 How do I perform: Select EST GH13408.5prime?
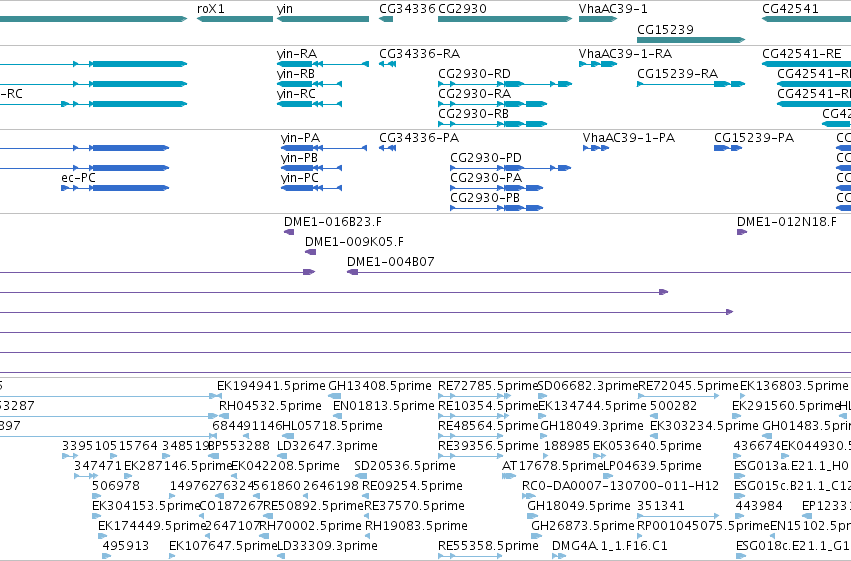[x=334, y=396]
